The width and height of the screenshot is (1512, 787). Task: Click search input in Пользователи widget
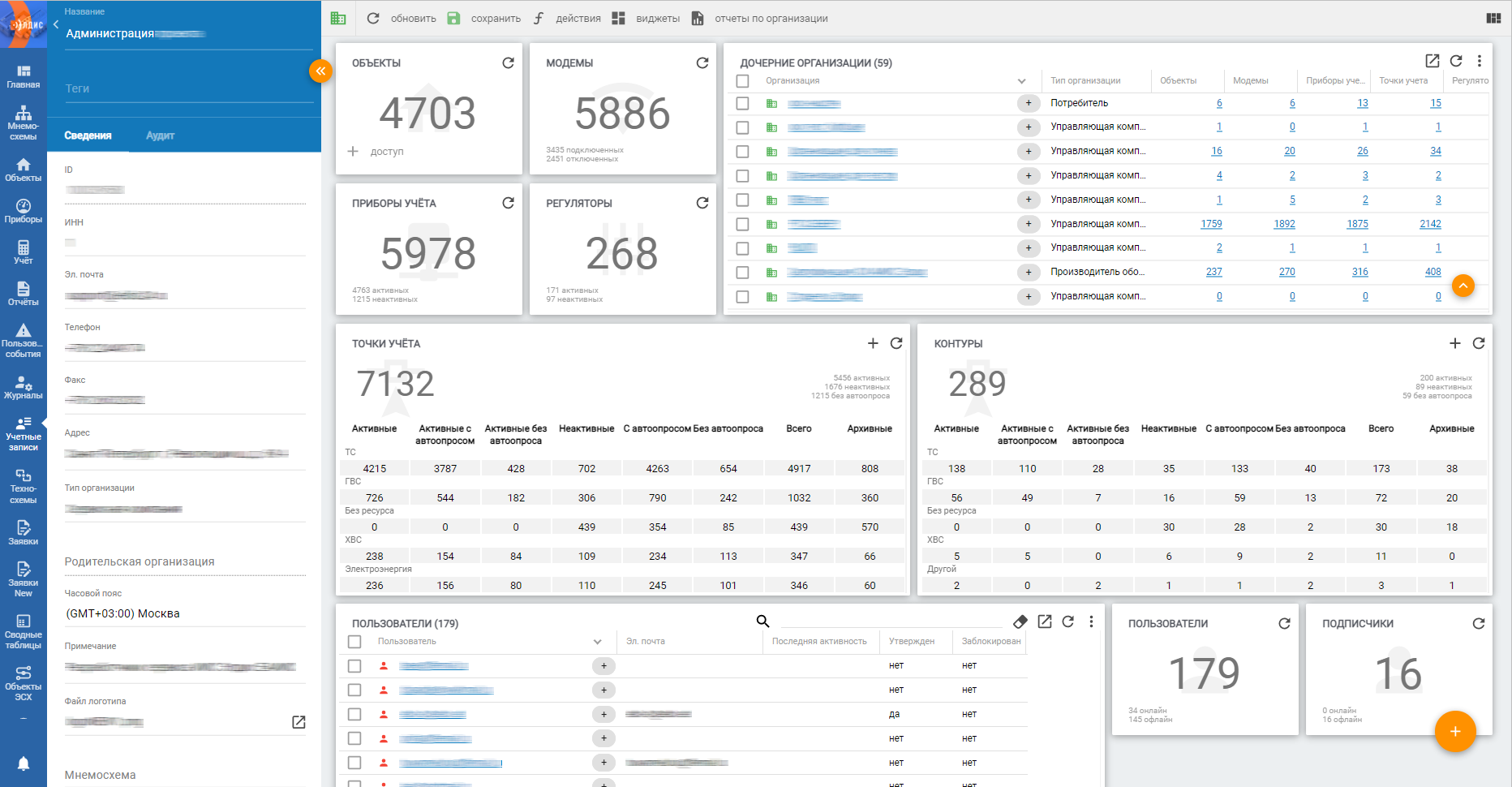[891, 621]
